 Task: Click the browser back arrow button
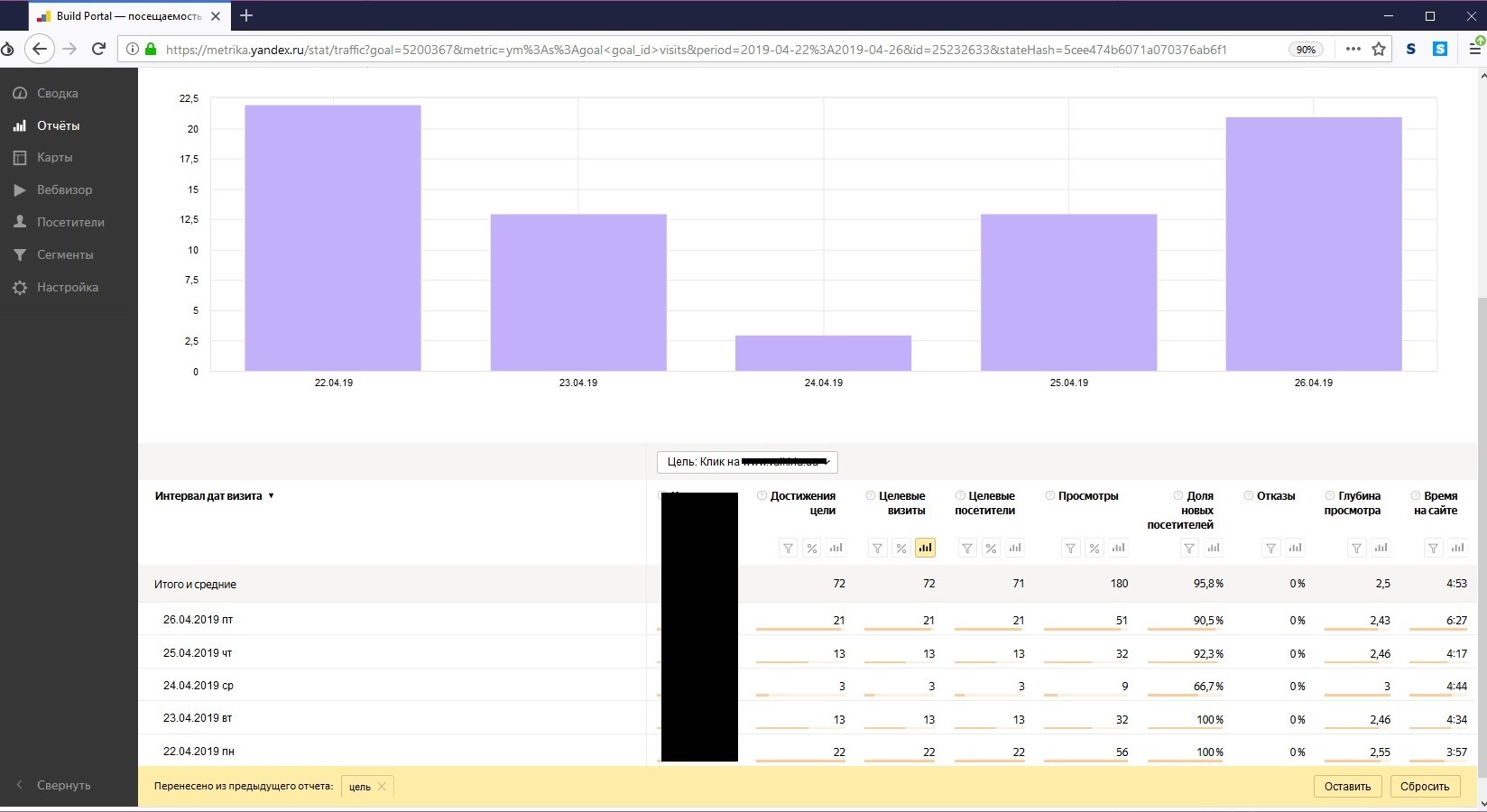[39, 49]
